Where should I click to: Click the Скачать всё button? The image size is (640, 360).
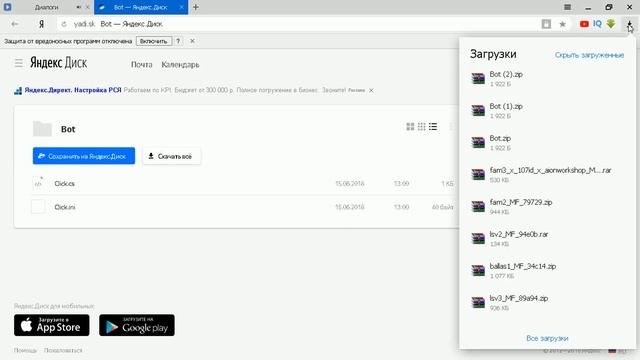[171, 156]
